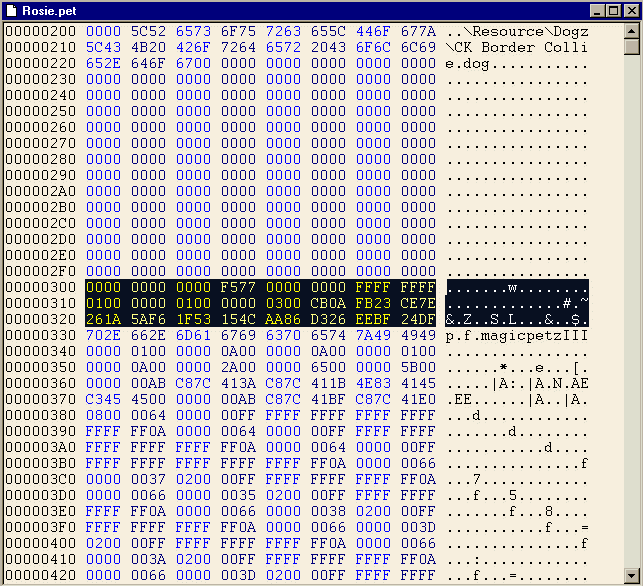
Task: Click hex word 24DF ending row 00000320
Action: (x=418, y=320)
